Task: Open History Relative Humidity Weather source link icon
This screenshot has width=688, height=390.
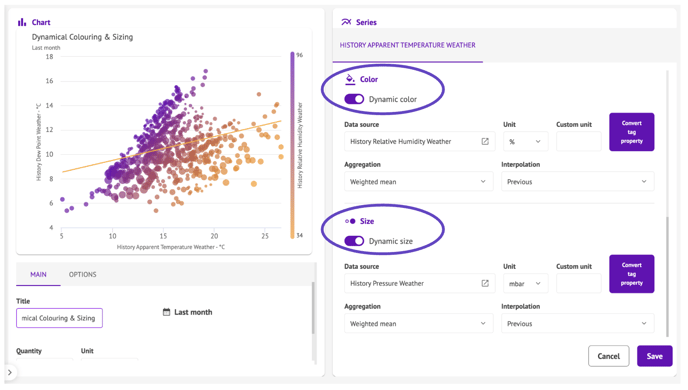Action: tap(485, 141)
